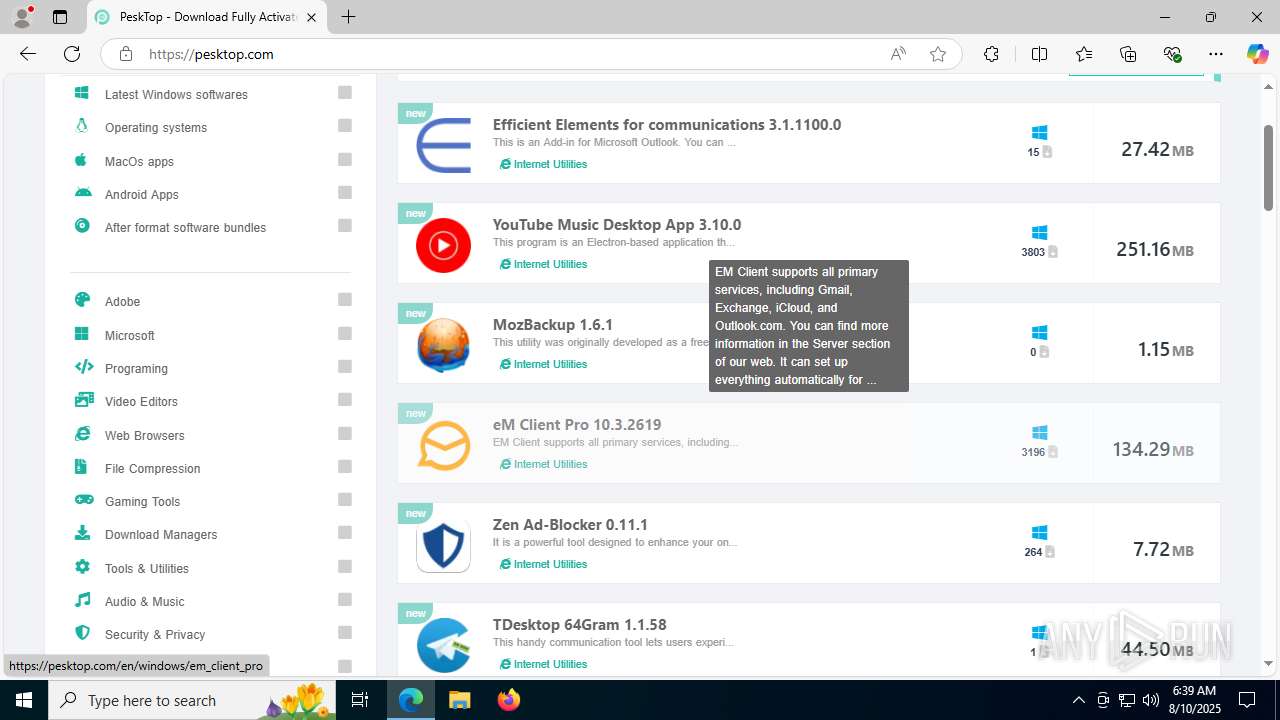The width and height of the screenshot is (1280, 720).
Task: Open Zen Ad-Blocker 0.11.1 page
Action: pyautogui.click(x=570, y=525)
